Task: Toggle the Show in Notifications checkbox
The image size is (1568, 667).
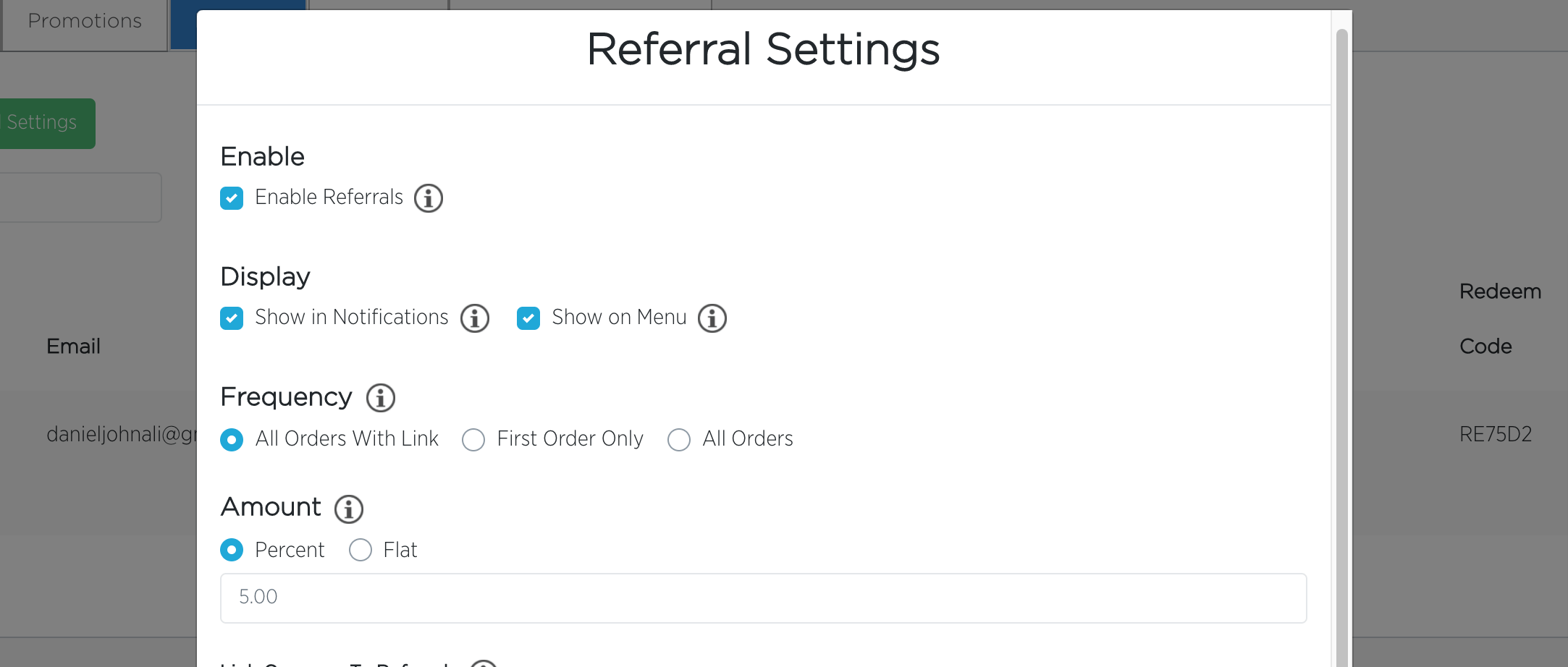Action: (x=232, y=318)
